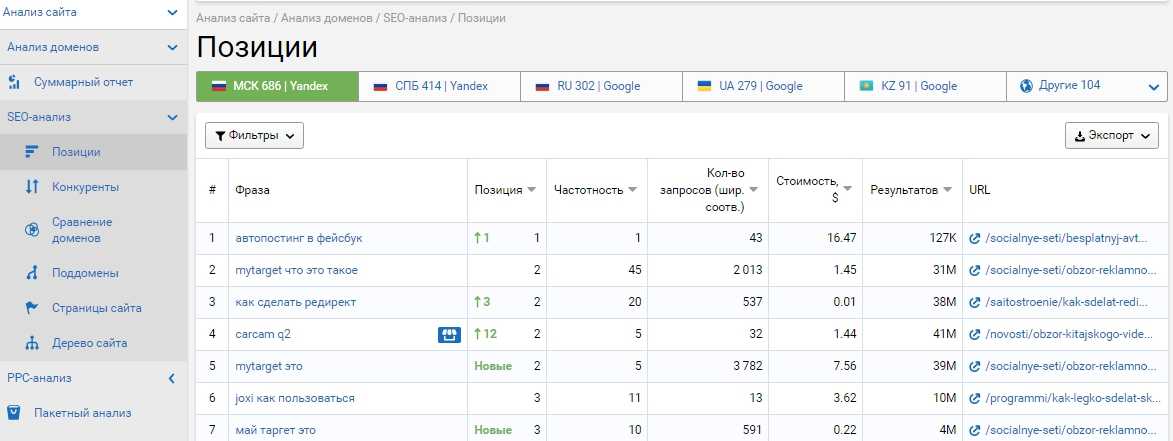Open Дерево сайта in sidebar menu
Image resolution: width=1173 pixels, height=441 pixels.
click(x=89, y=343)
